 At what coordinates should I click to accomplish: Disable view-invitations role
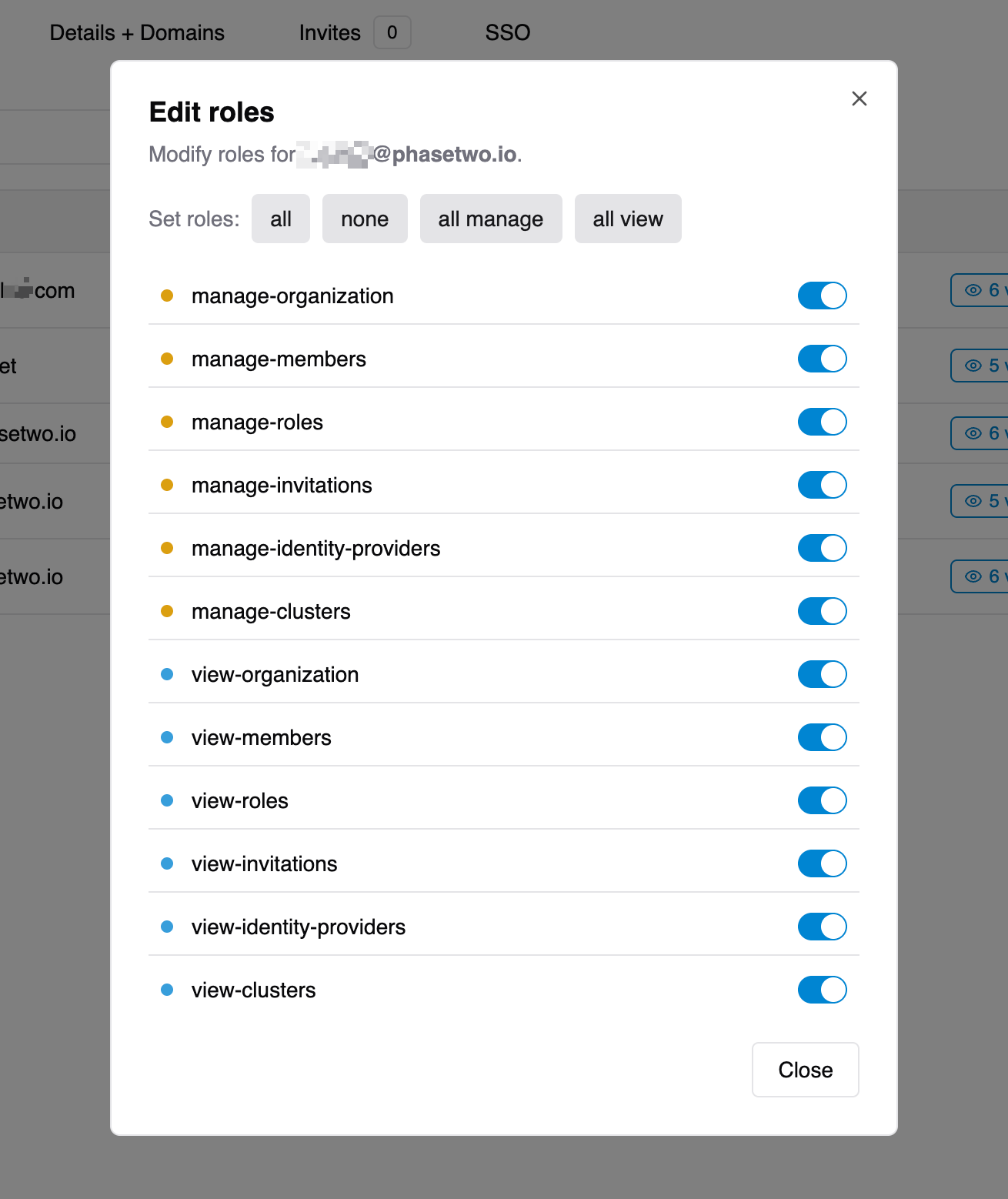tap(822, 863)
